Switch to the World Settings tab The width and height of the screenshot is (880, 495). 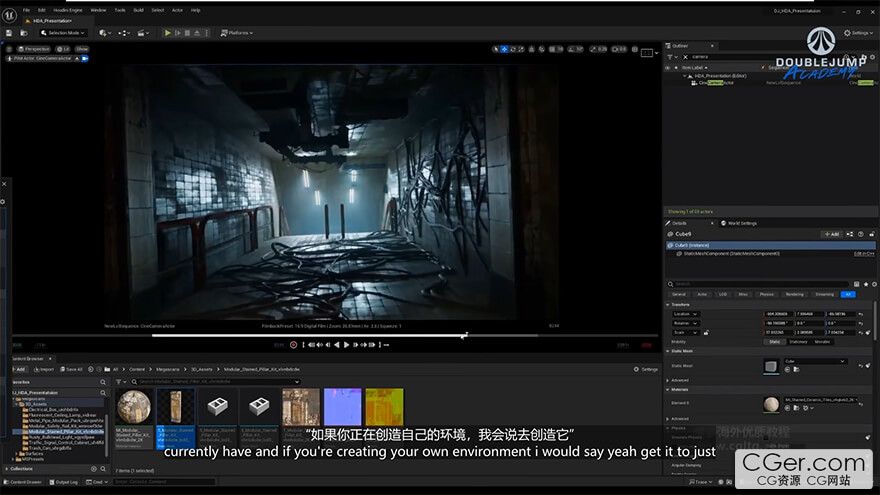[741, 223]
